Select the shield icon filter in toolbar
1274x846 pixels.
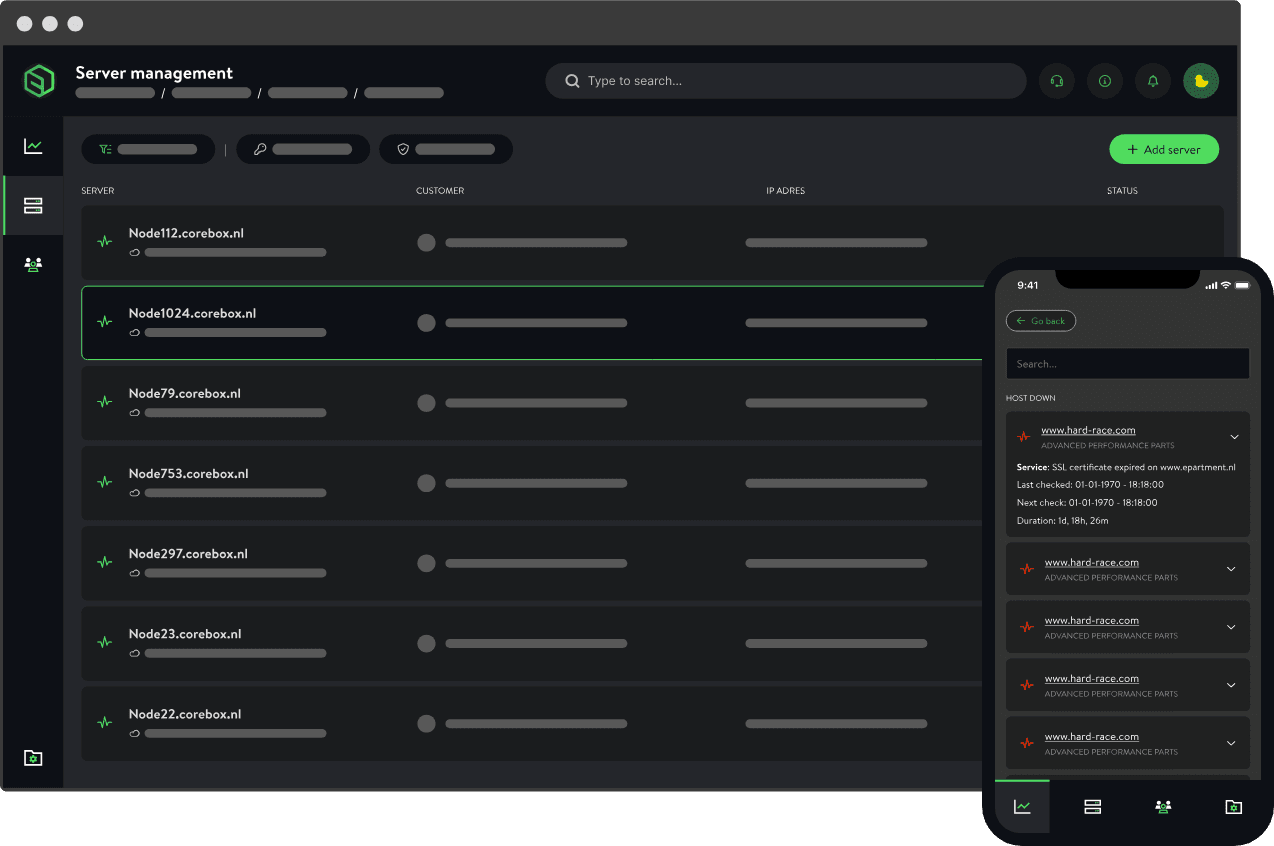tap(403, 149)
